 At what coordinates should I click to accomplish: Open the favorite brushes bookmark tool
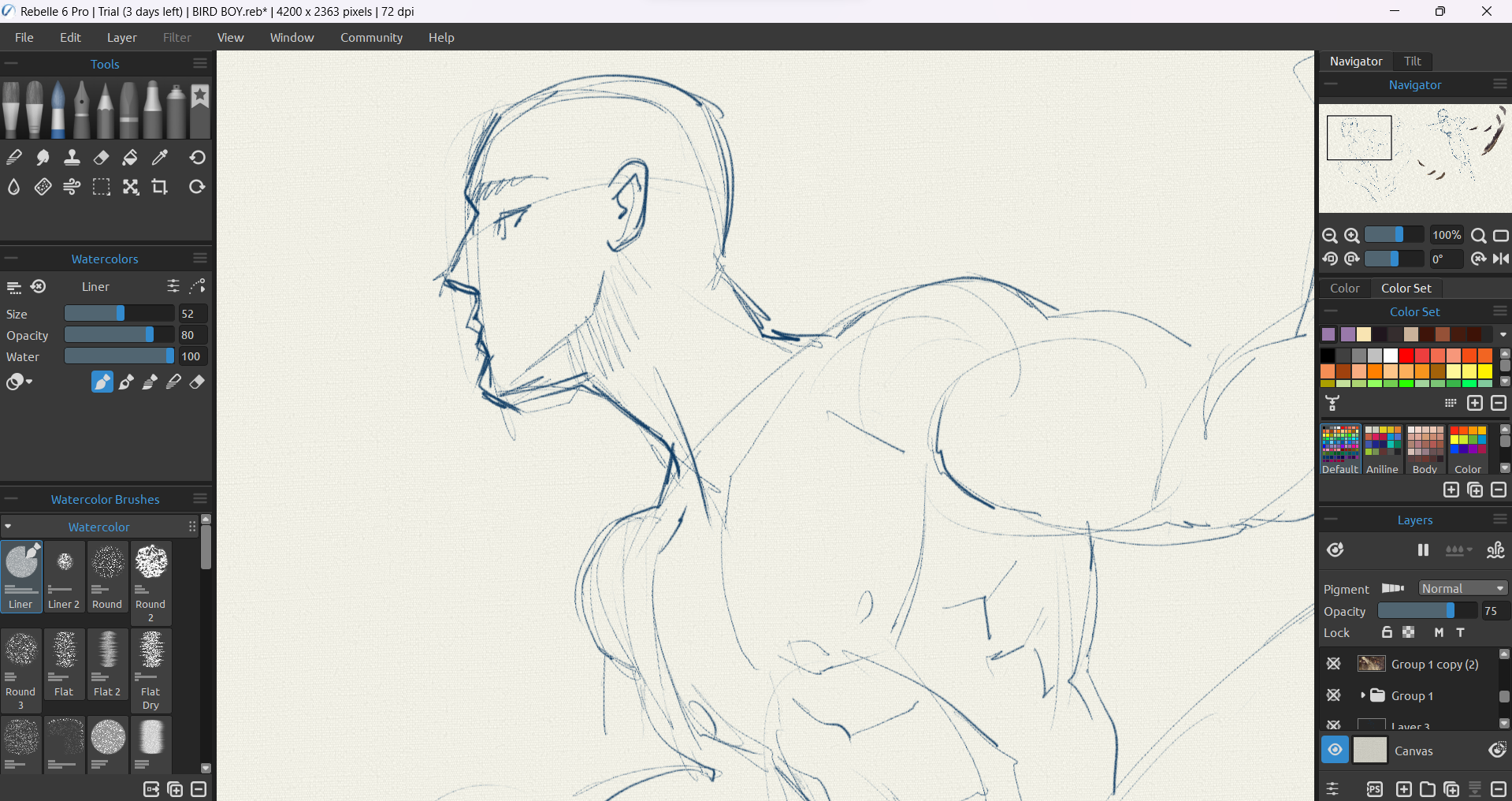point(200,109)
